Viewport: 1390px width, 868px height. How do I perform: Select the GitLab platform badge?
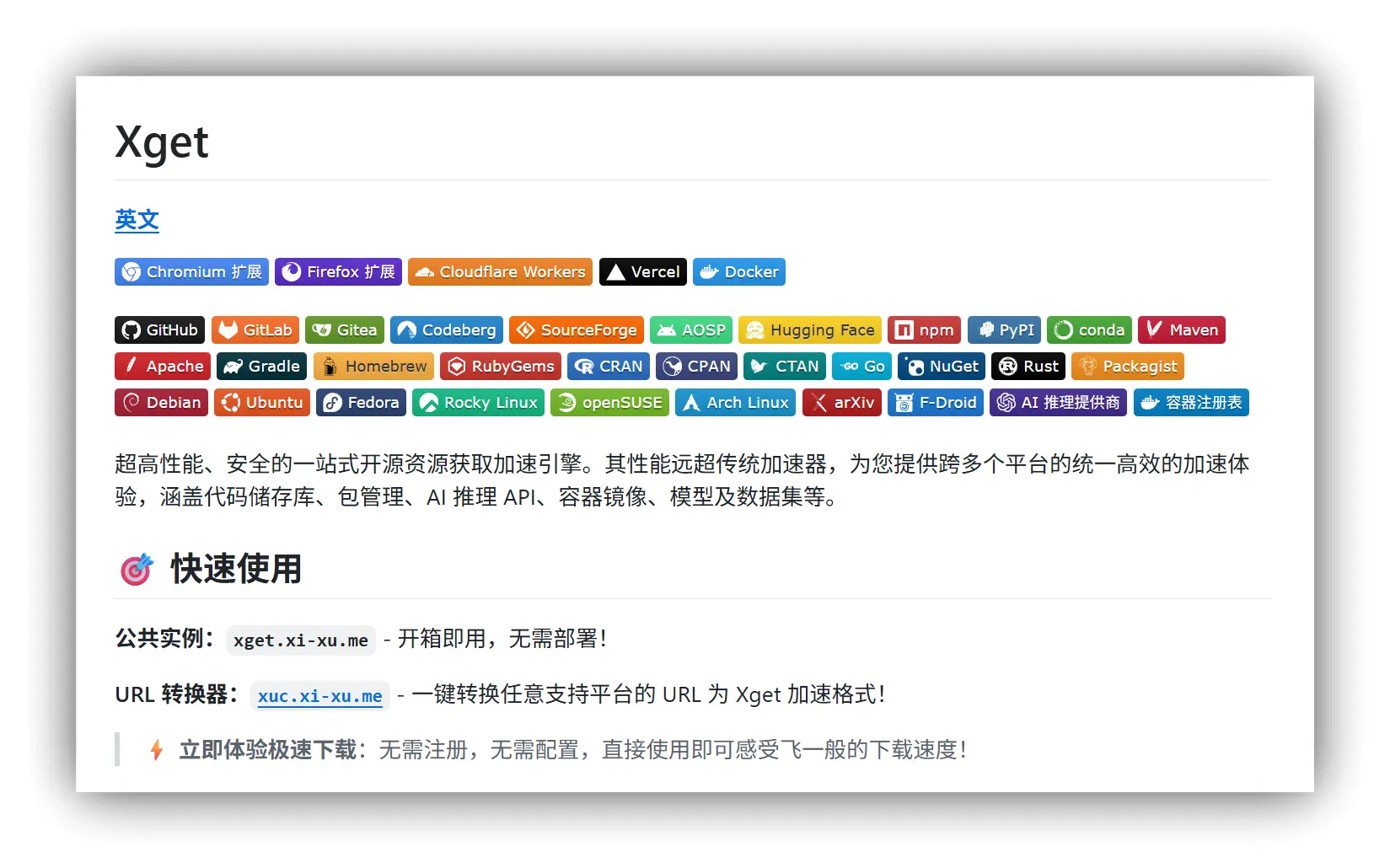[255, 330]
